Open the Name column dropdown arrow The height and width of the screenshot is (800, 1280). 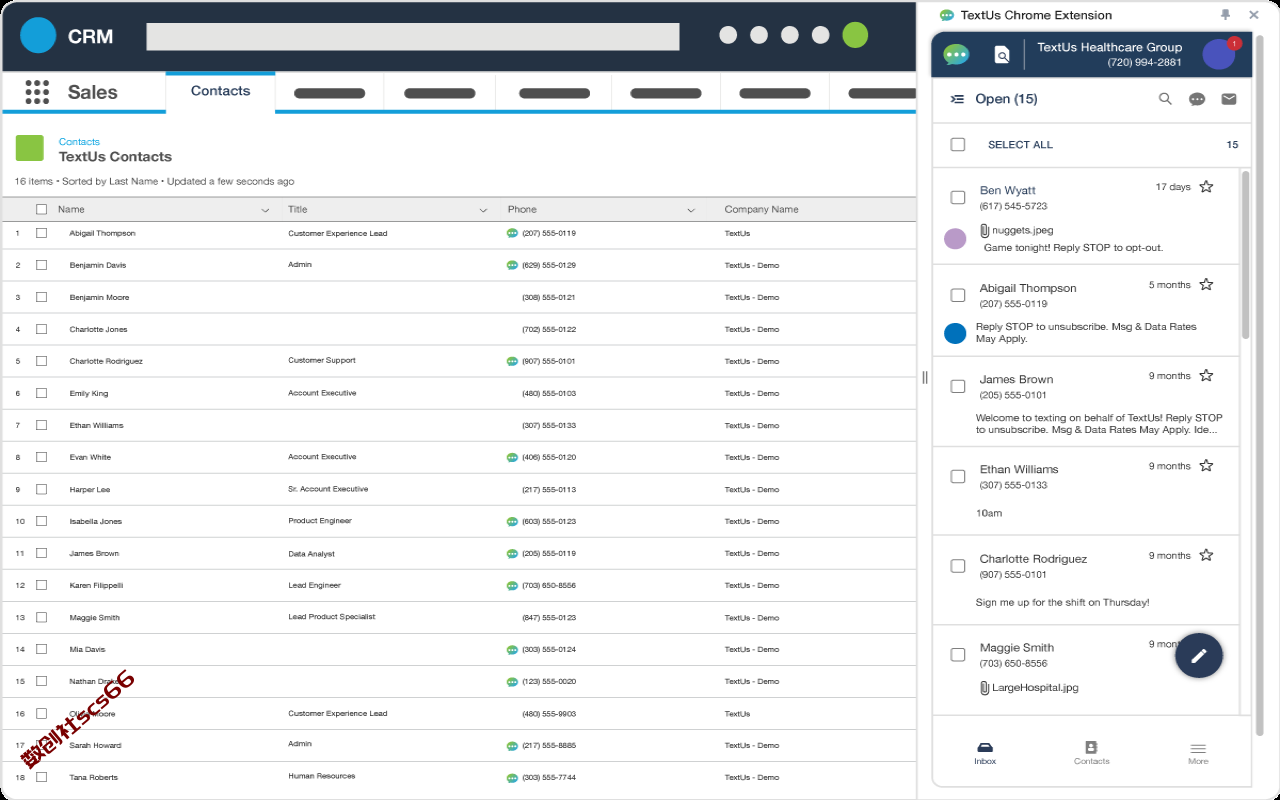265,210
